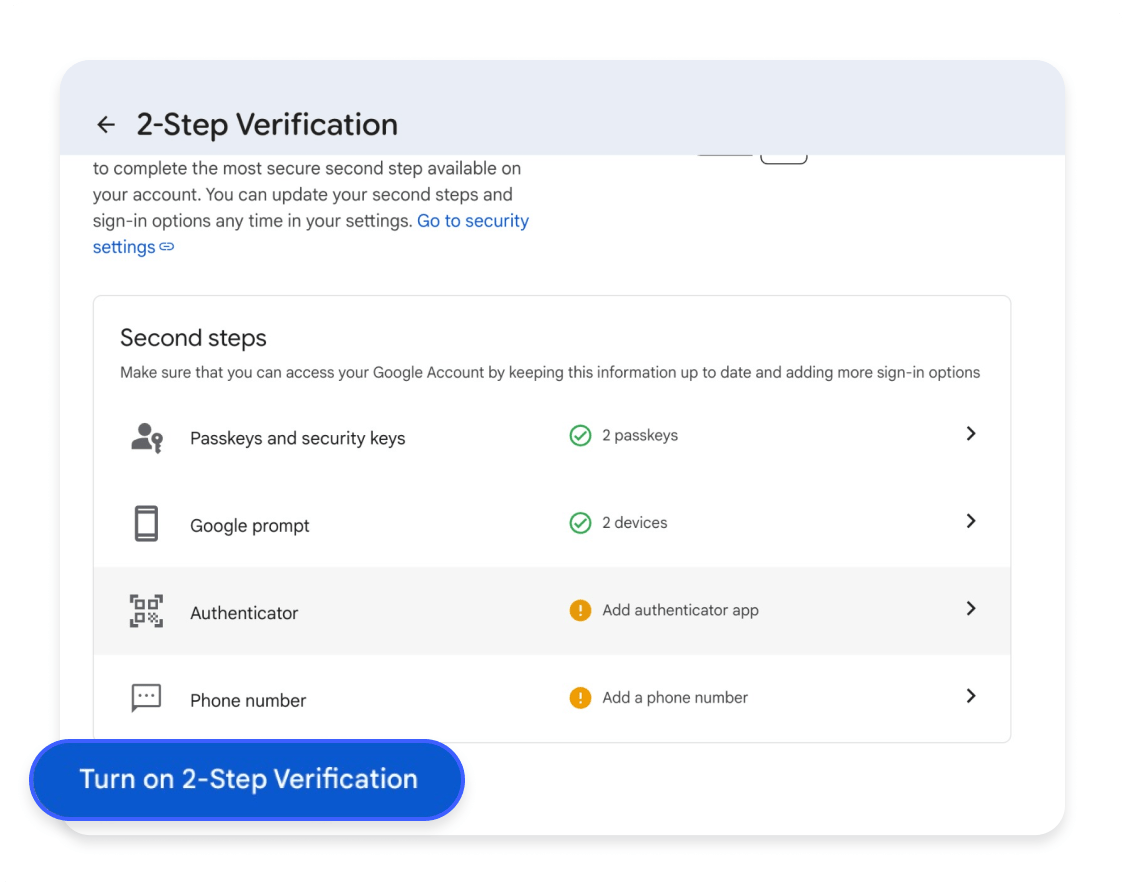The width and height of the screenshot is (1125, 896).
Task: Click the green checkmark beside 2 passkeys
Action: [x=580, y=436]
